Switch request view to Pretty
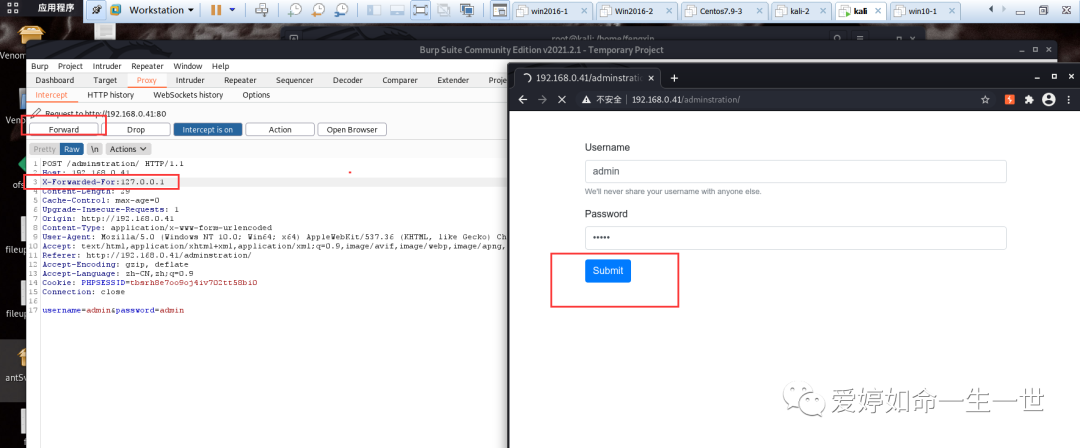Viewport: 1080px width, 448px height. coord(45,149)
